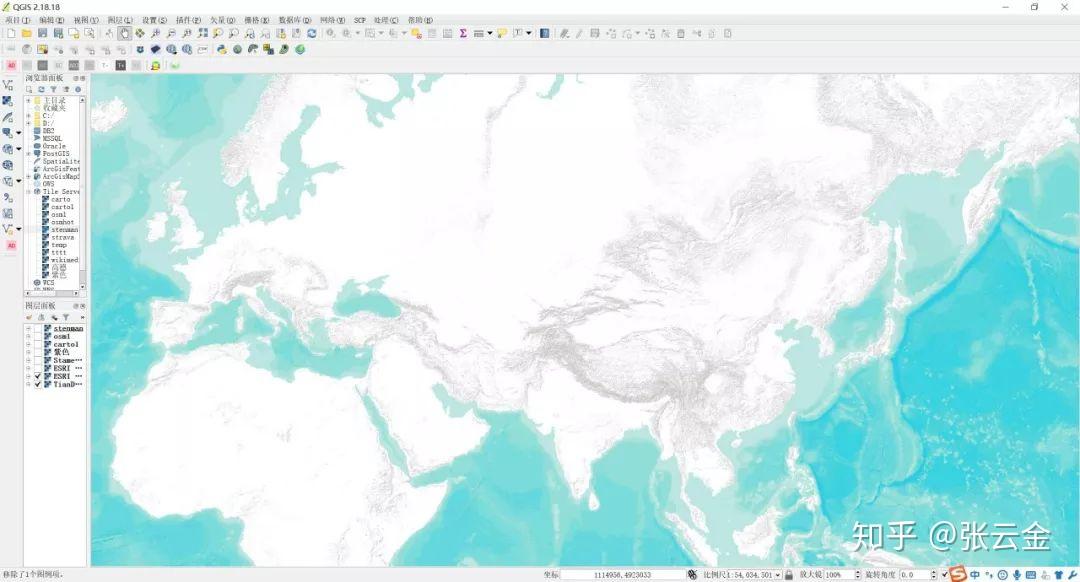Image resolution: width=1080 pixels, height=582 pixels.
Task: Enable the carto1 layer checkbox
Action: coord(39,344)
